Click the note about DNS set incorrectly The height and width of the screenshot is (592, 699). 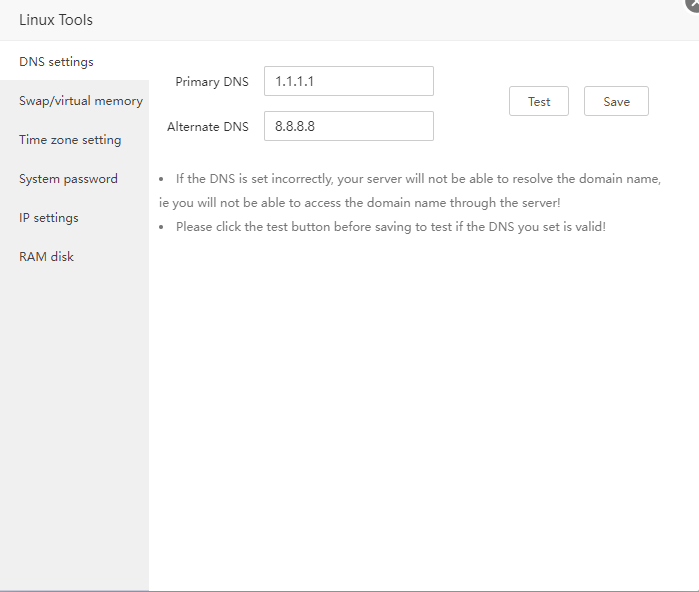pos(418,179)
